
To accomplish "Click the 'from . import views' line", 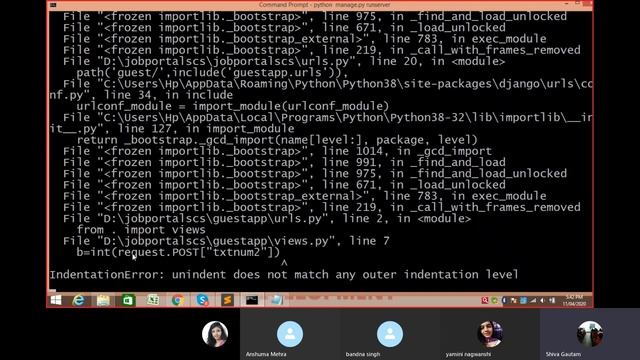I will coord(141,230).
